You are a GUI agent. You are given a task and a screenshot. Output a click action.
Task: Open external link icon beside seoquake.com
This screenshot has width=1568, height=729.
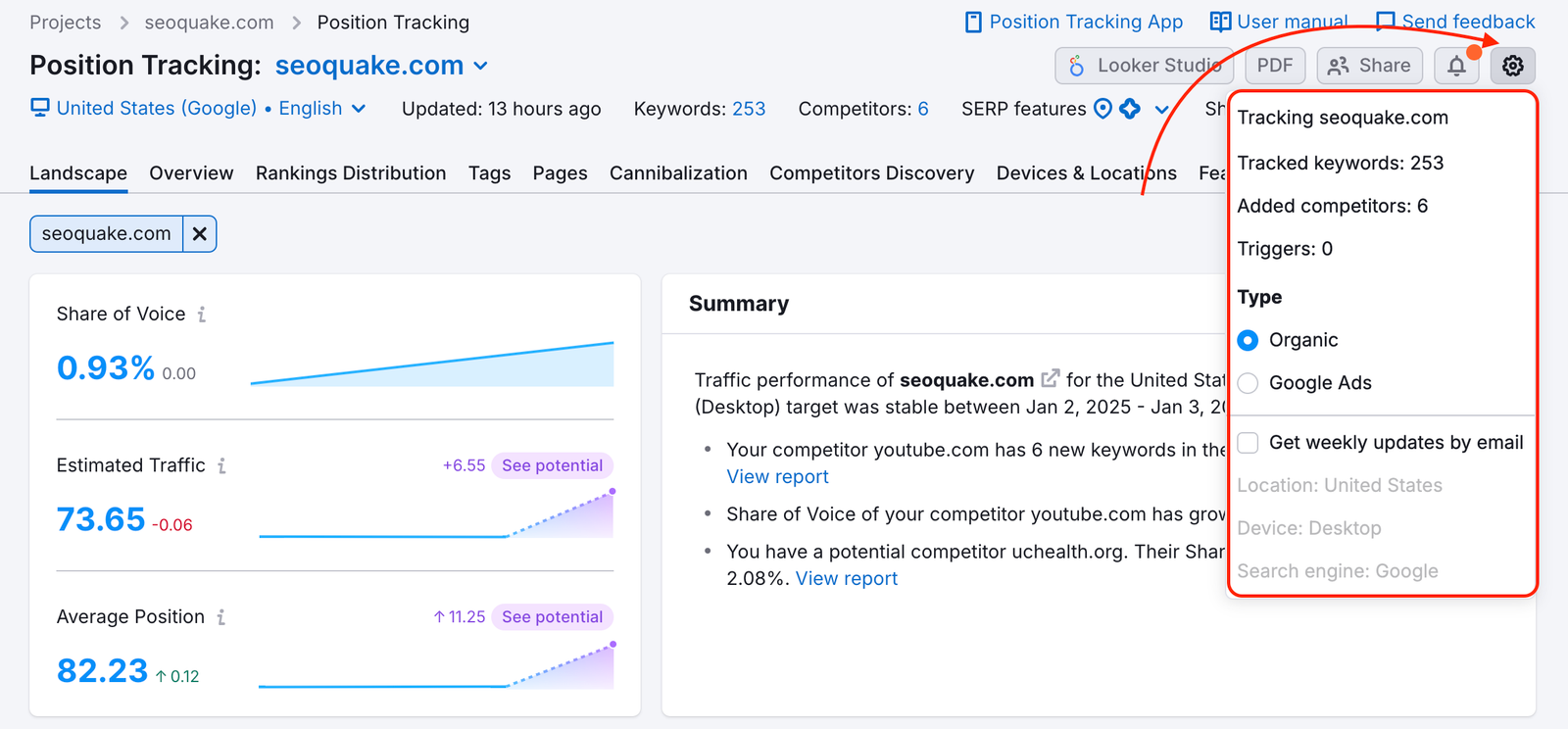click(1050, 378)
